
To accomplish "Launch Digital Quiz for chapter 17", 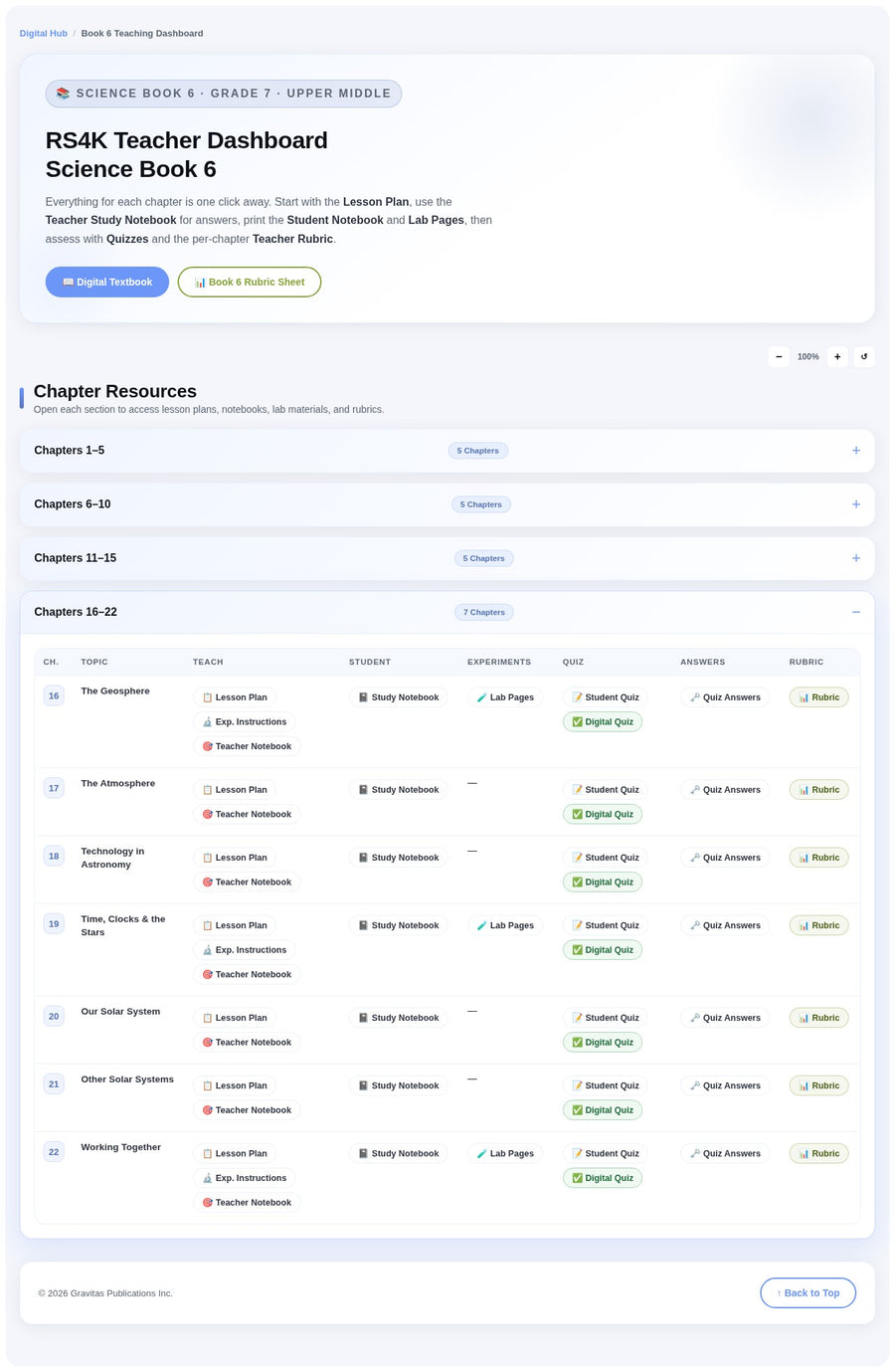I will 603,814.
